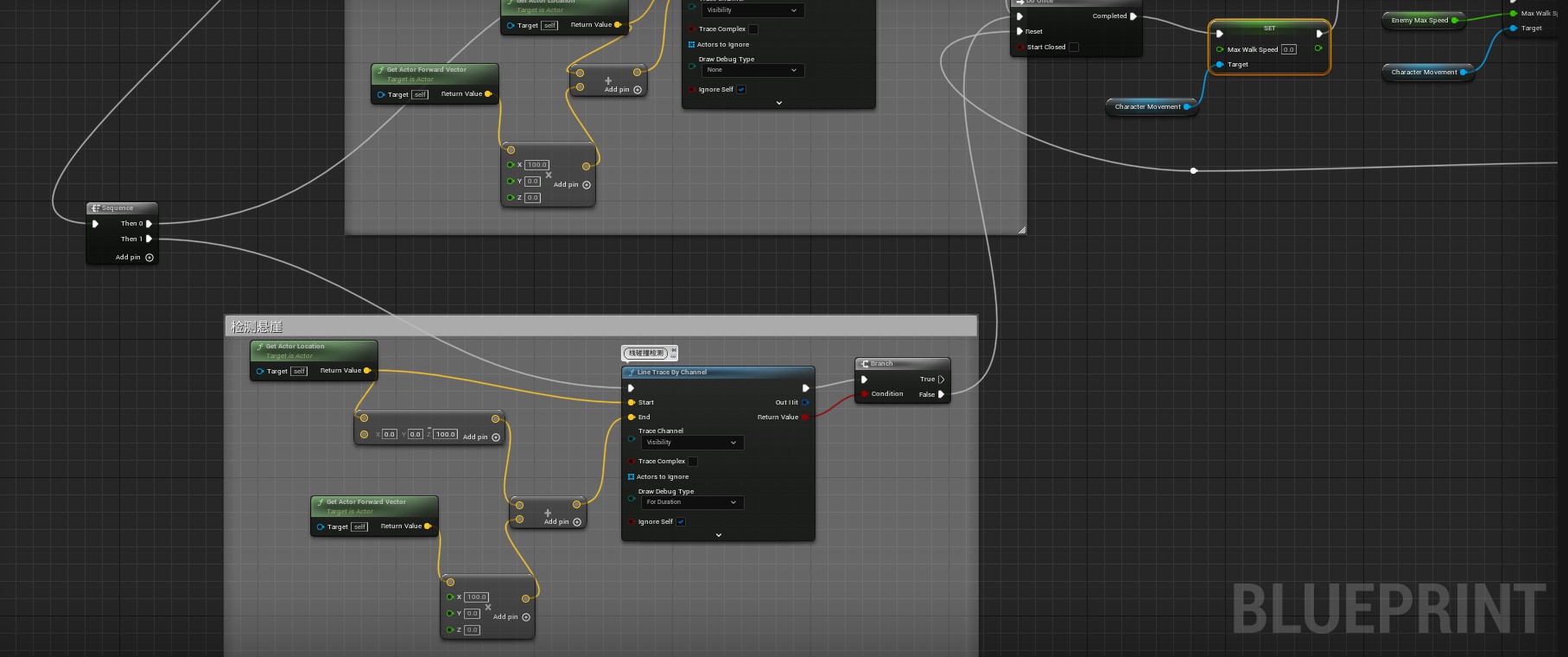
Task: Select the Sequence node title bar
Action: [x=121, y=208]
